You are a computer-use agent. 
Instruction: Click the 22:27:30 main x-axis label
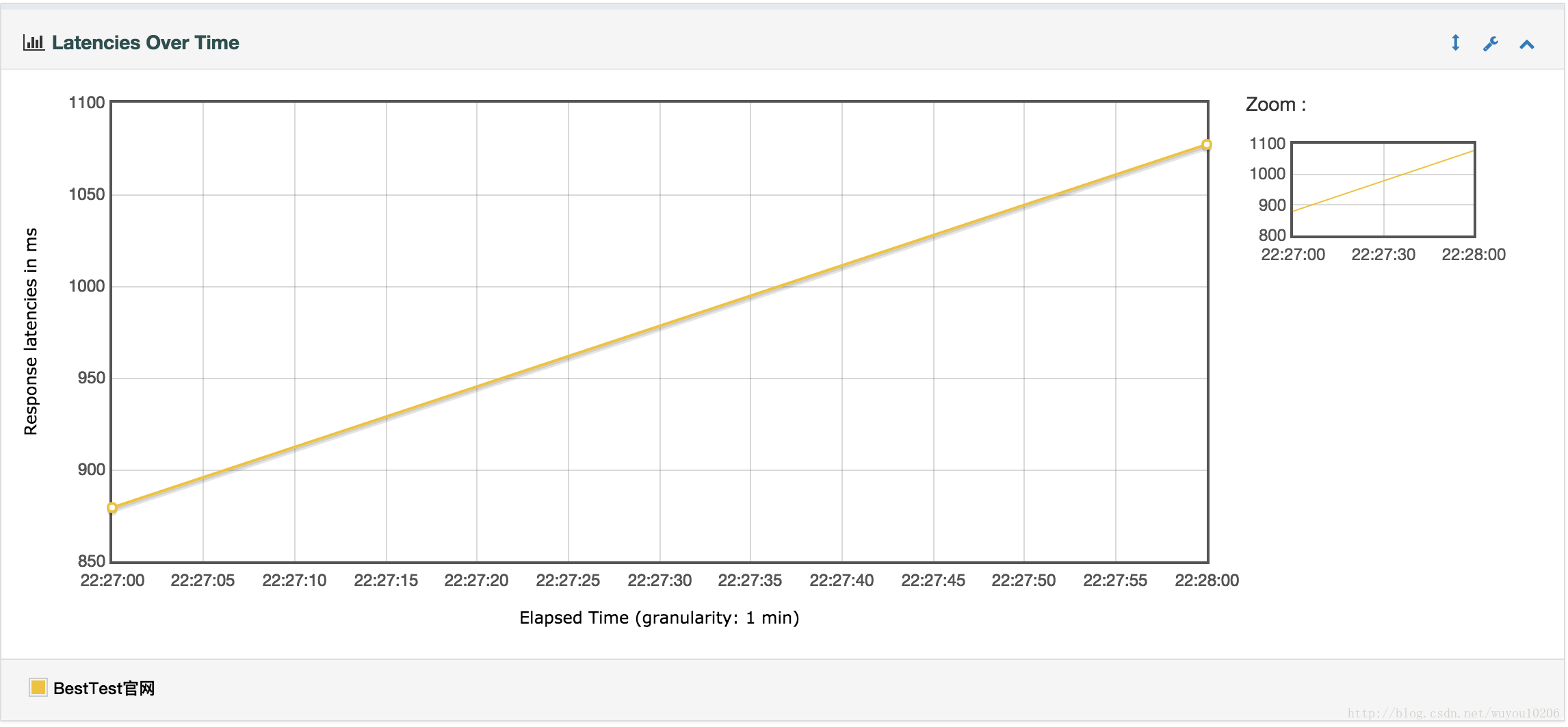coord(659,580)
